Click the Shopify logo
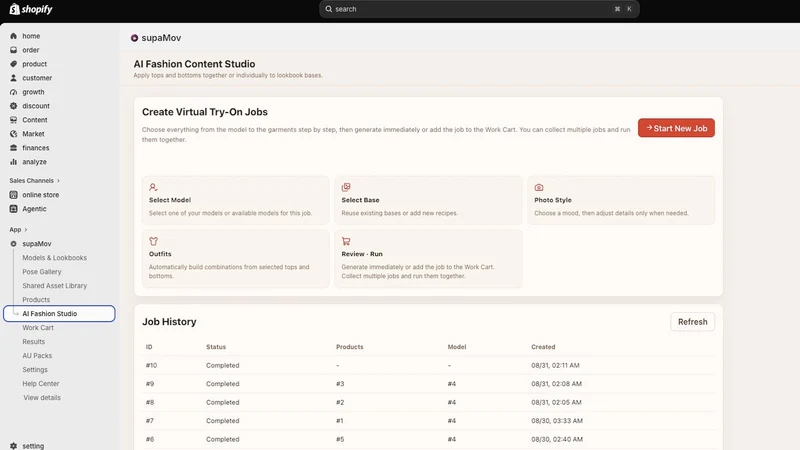 31,9
